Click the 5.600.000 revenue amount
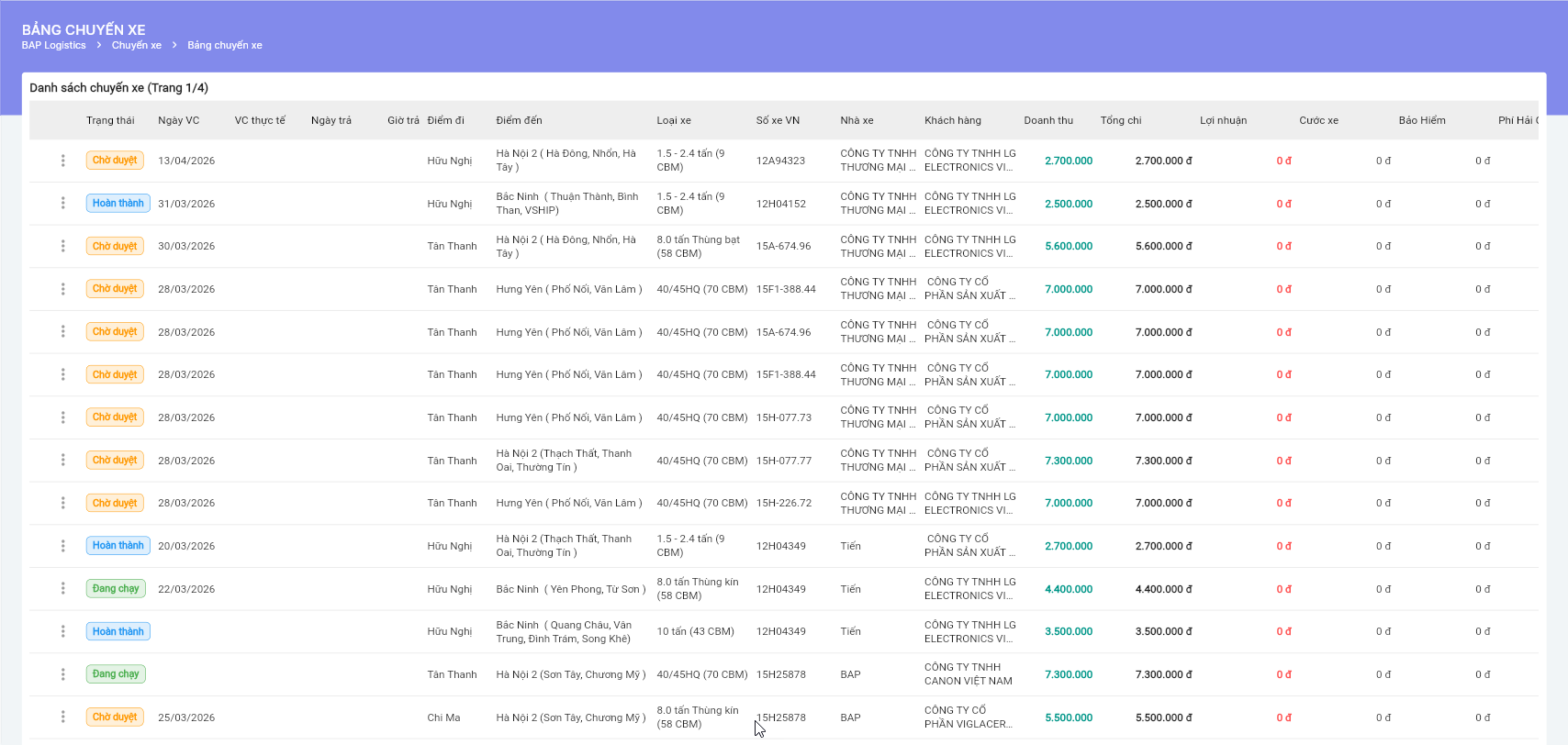 [1069, 246]
